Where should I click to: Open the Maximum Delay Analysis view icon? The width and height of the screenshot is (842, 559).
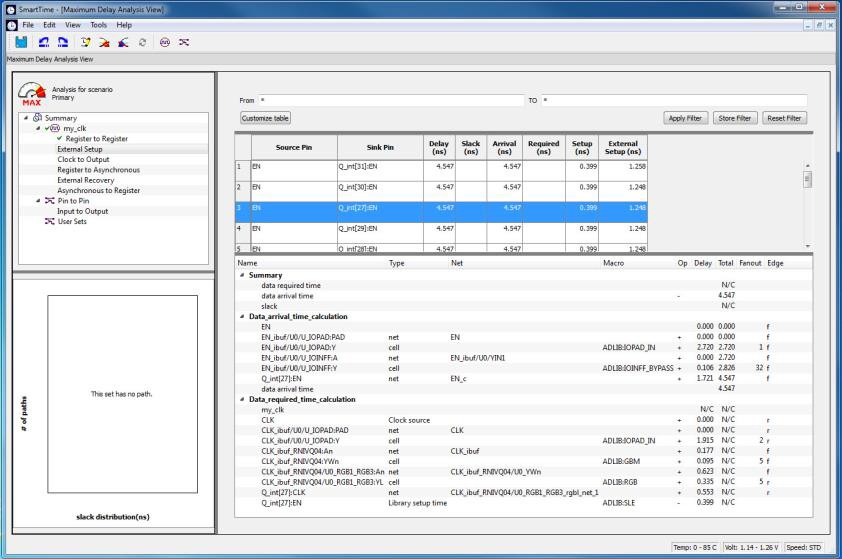tap(44, 42)
